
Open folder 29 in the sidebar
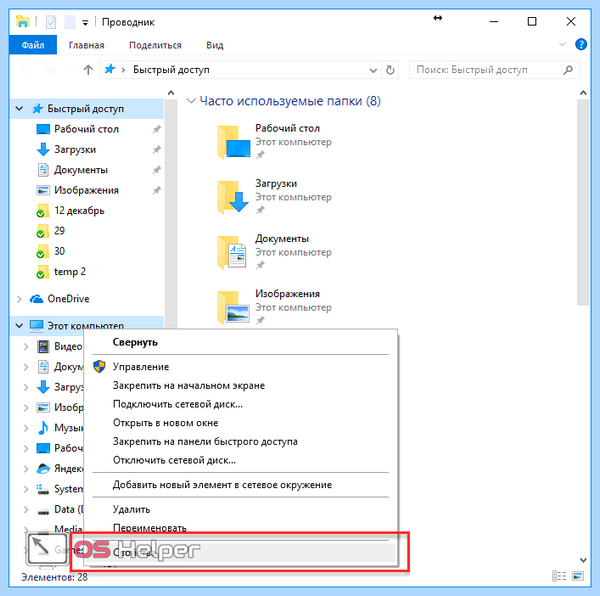pyautogui.click(x=59, y=231)
